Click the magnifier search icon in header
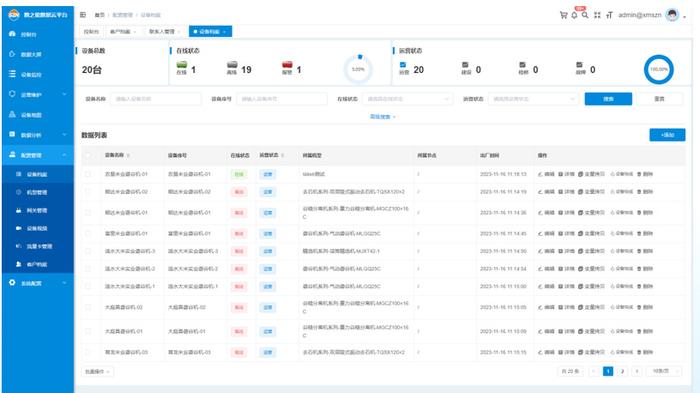The height and width of the screenshot is (393, 700). click(x=585, y=15)
